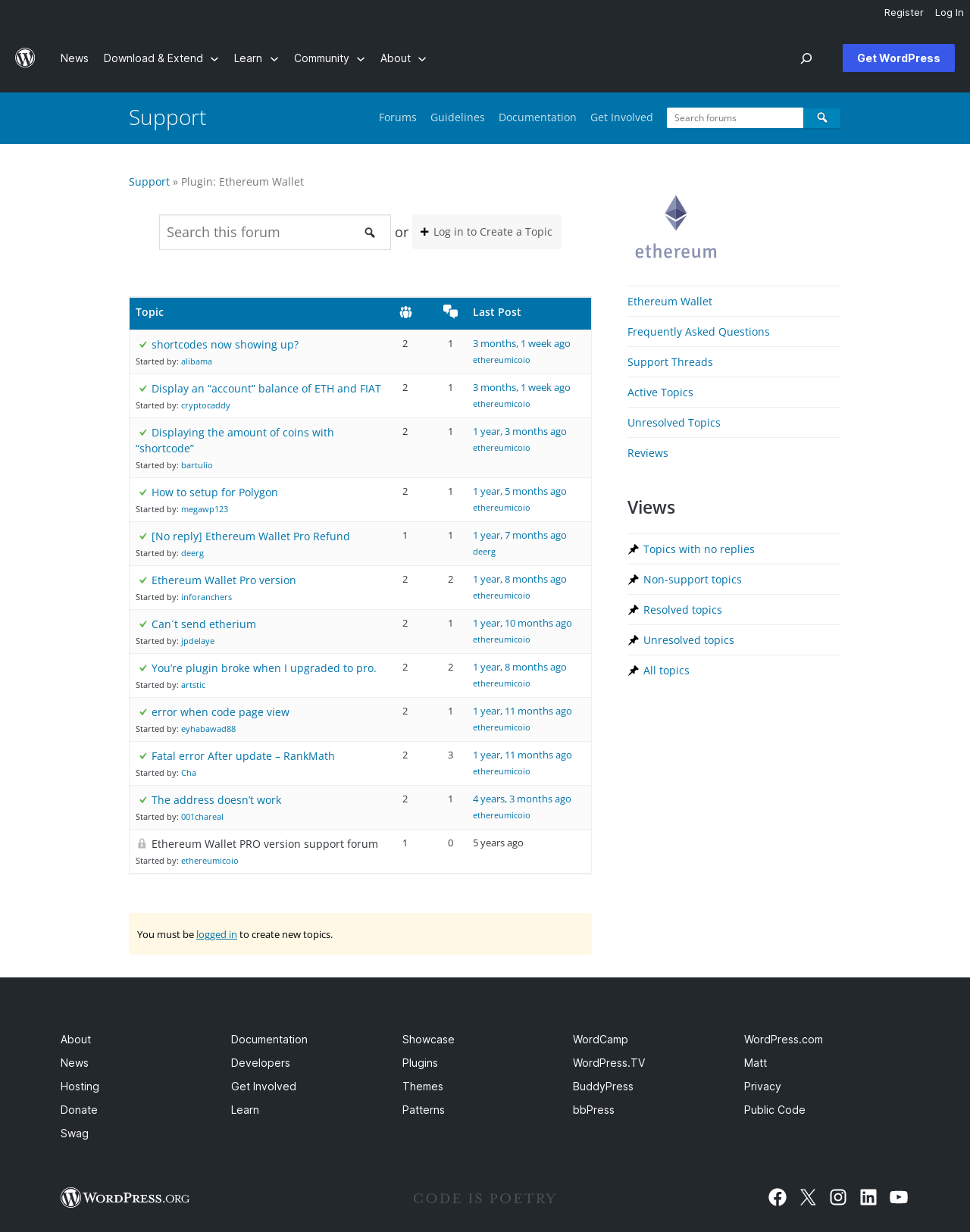Open topic Can´t send etherium
Screen dimensions: 970x1232
click(204, 624)
